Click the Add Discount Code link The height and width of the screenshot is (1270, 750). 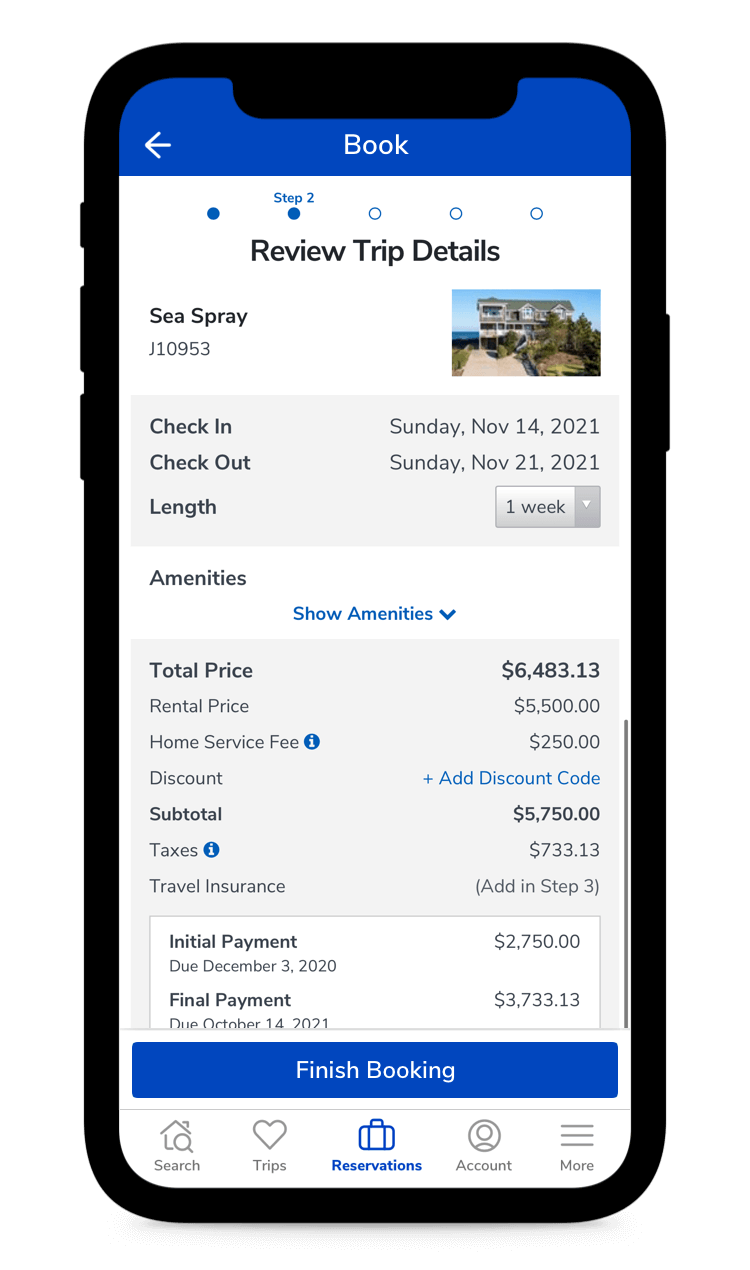pyautogui.click(x=511, y=778)
